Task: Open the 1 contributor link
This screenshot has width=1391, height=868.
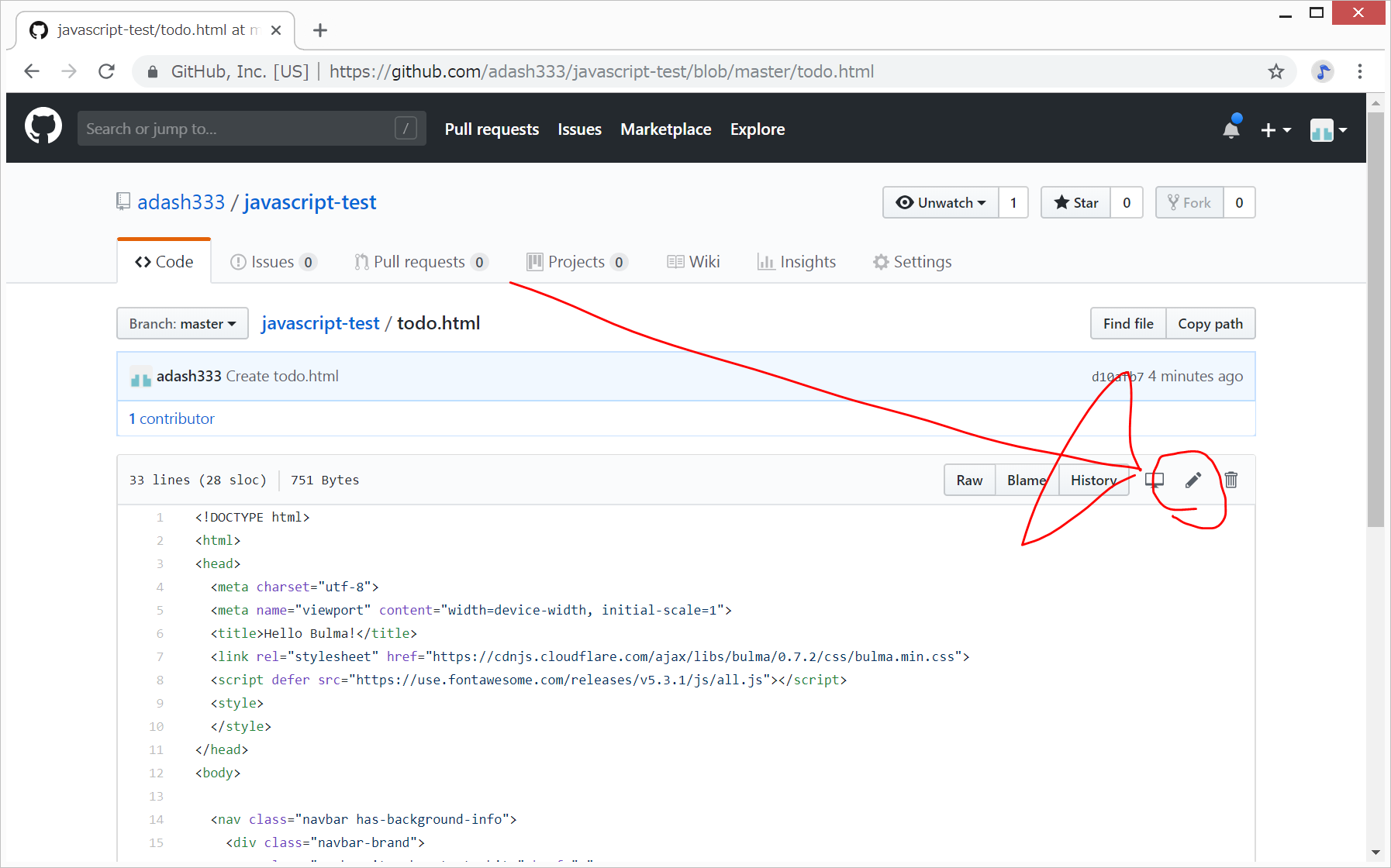Action: [x=172, y=418]
